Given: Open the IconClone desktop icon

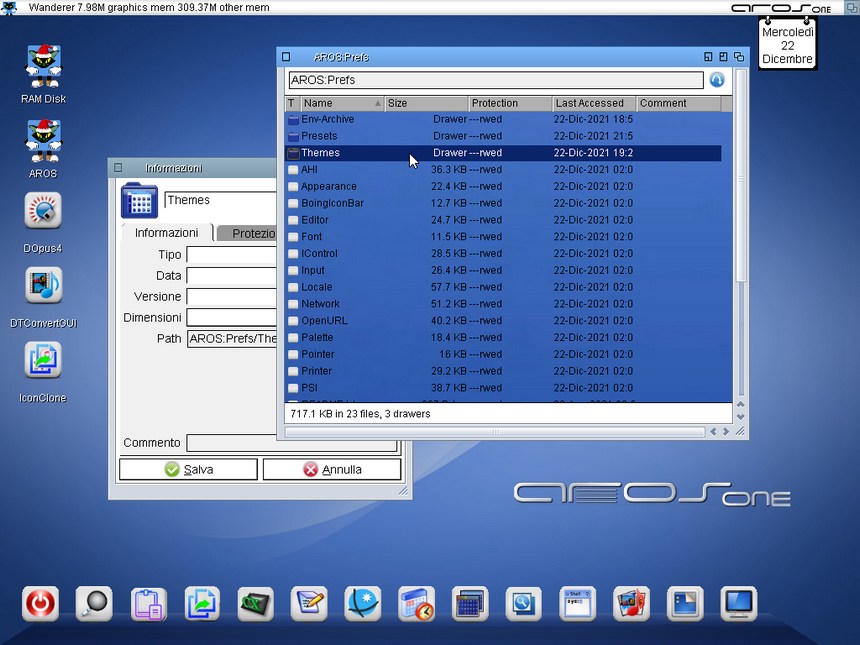Looking at the screenshot, I should [42, 360].
